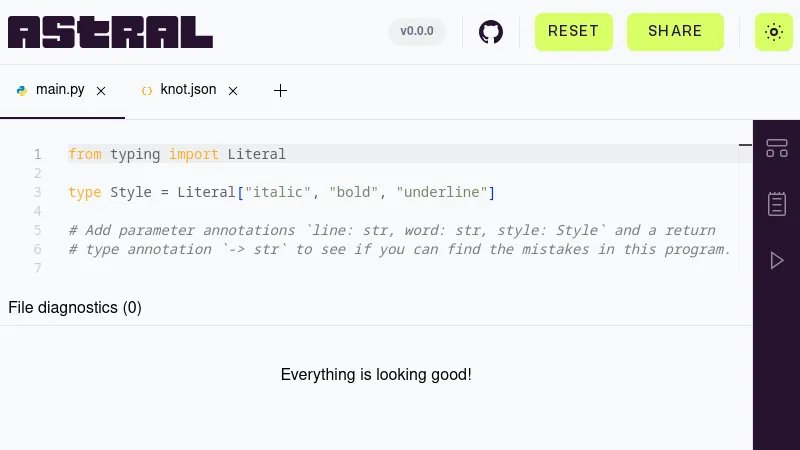Close the main.py tab
Viewport: 800px width, 450px height.
coord(101,90)
